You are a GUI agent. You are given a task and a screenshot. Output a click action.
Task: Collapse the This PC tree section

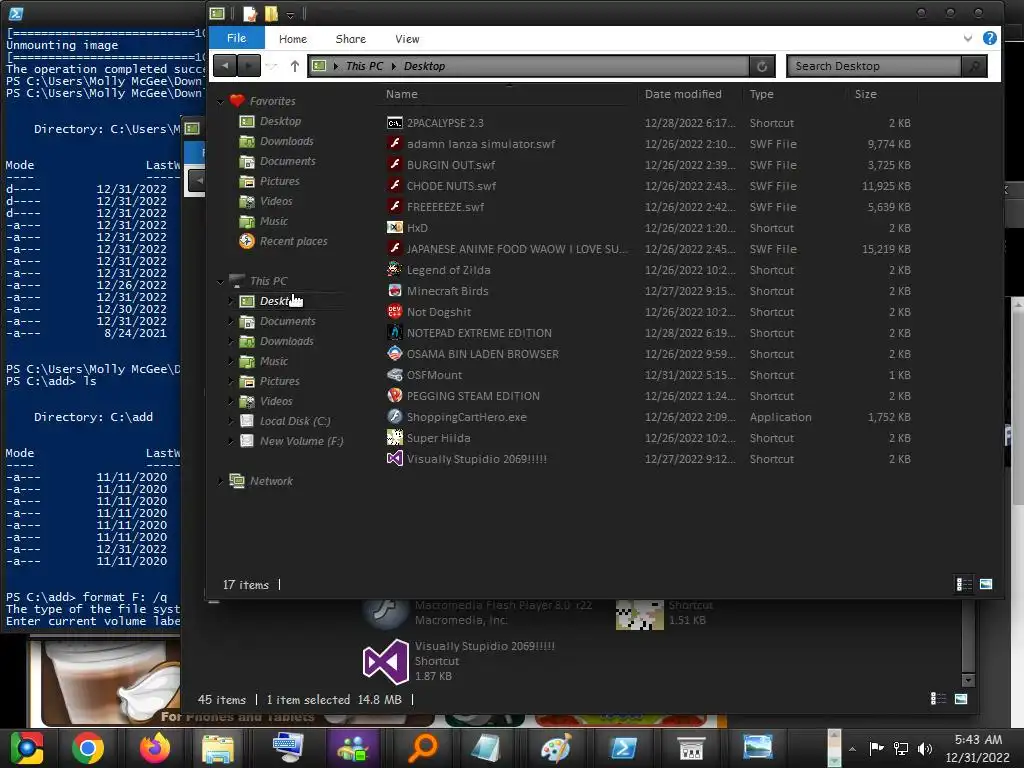point(221,281)
